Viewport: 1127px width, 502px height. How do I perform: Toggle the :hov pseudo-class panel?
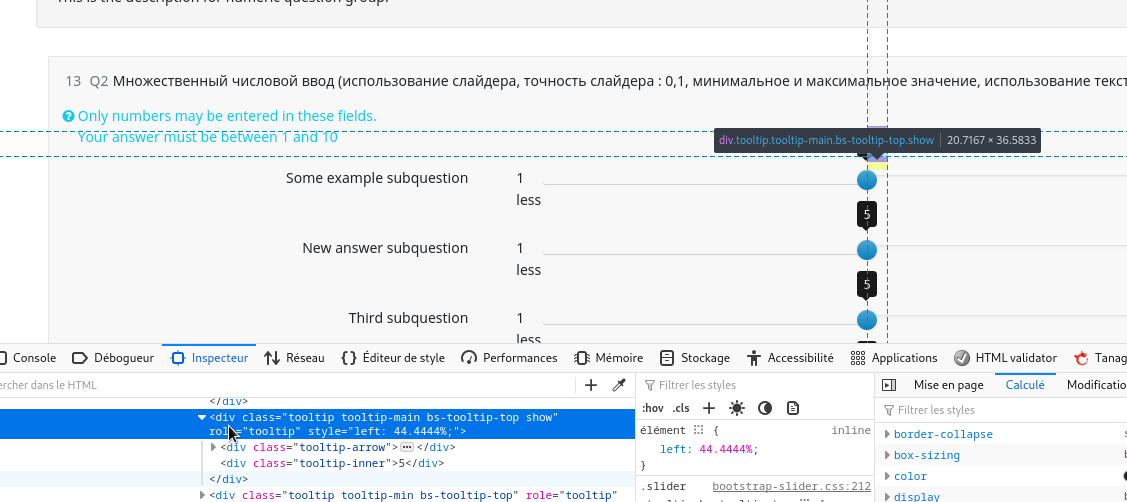[652, 408]
